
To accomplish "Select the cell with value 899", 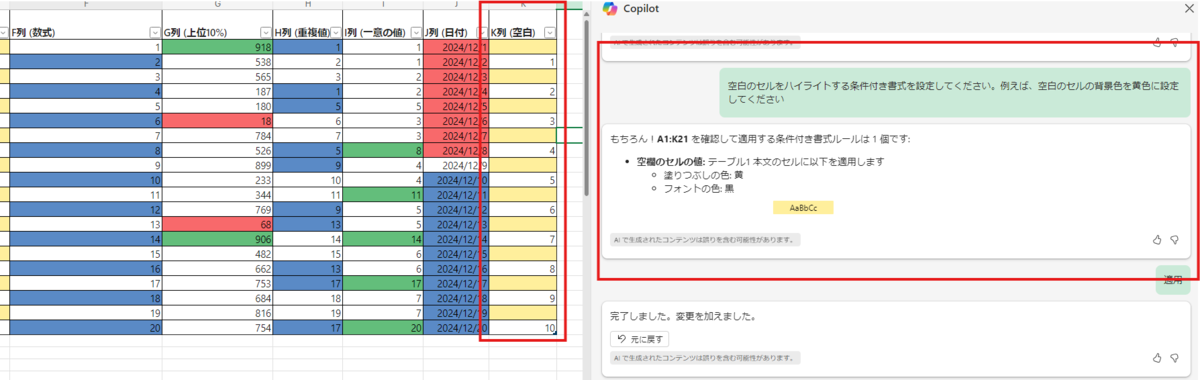I will (x=217, y=164).
